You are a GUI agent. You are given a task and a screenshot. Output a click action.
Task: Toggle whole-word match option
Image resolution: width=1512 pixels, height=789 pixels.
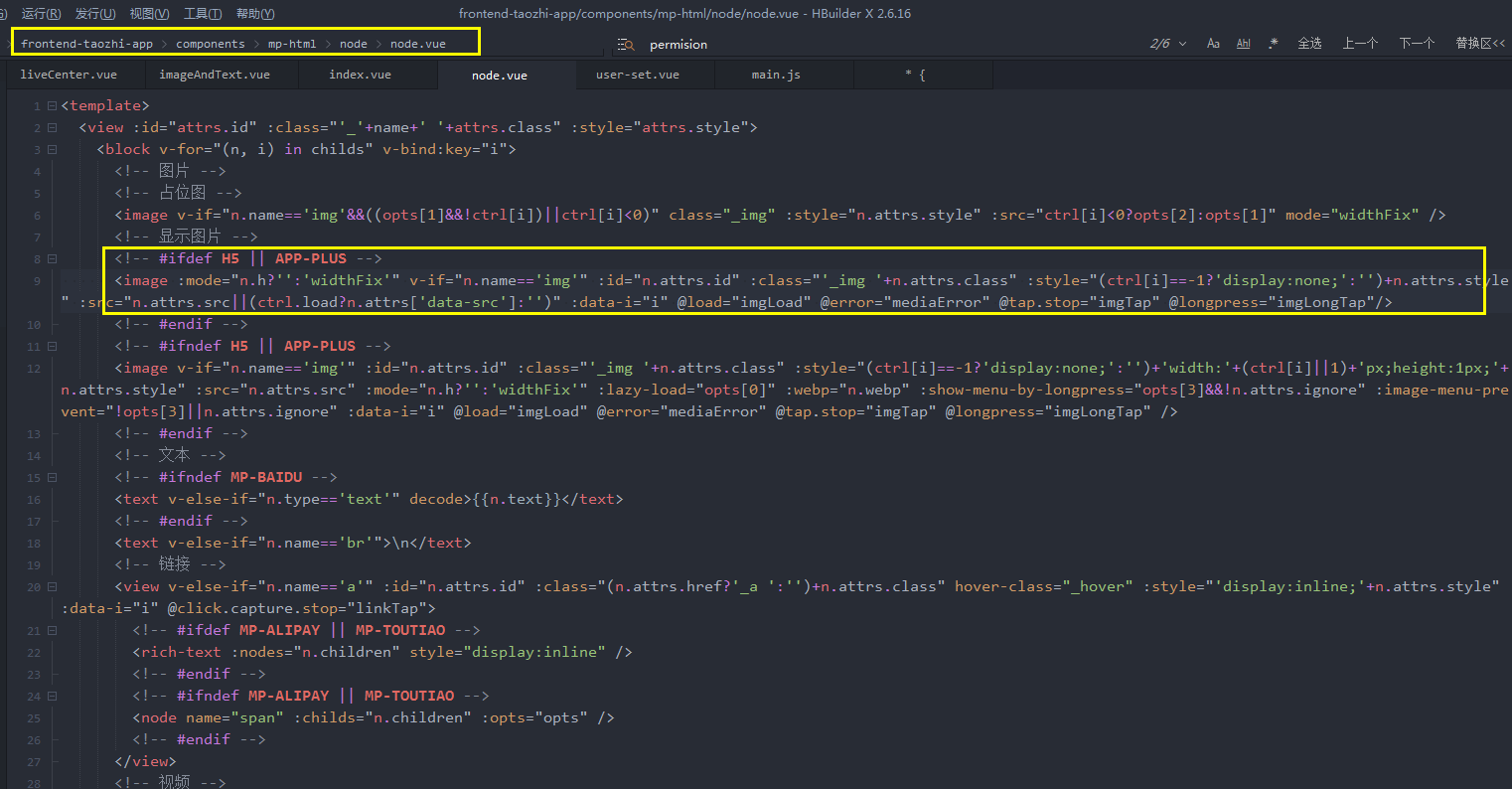[1243, 44]
